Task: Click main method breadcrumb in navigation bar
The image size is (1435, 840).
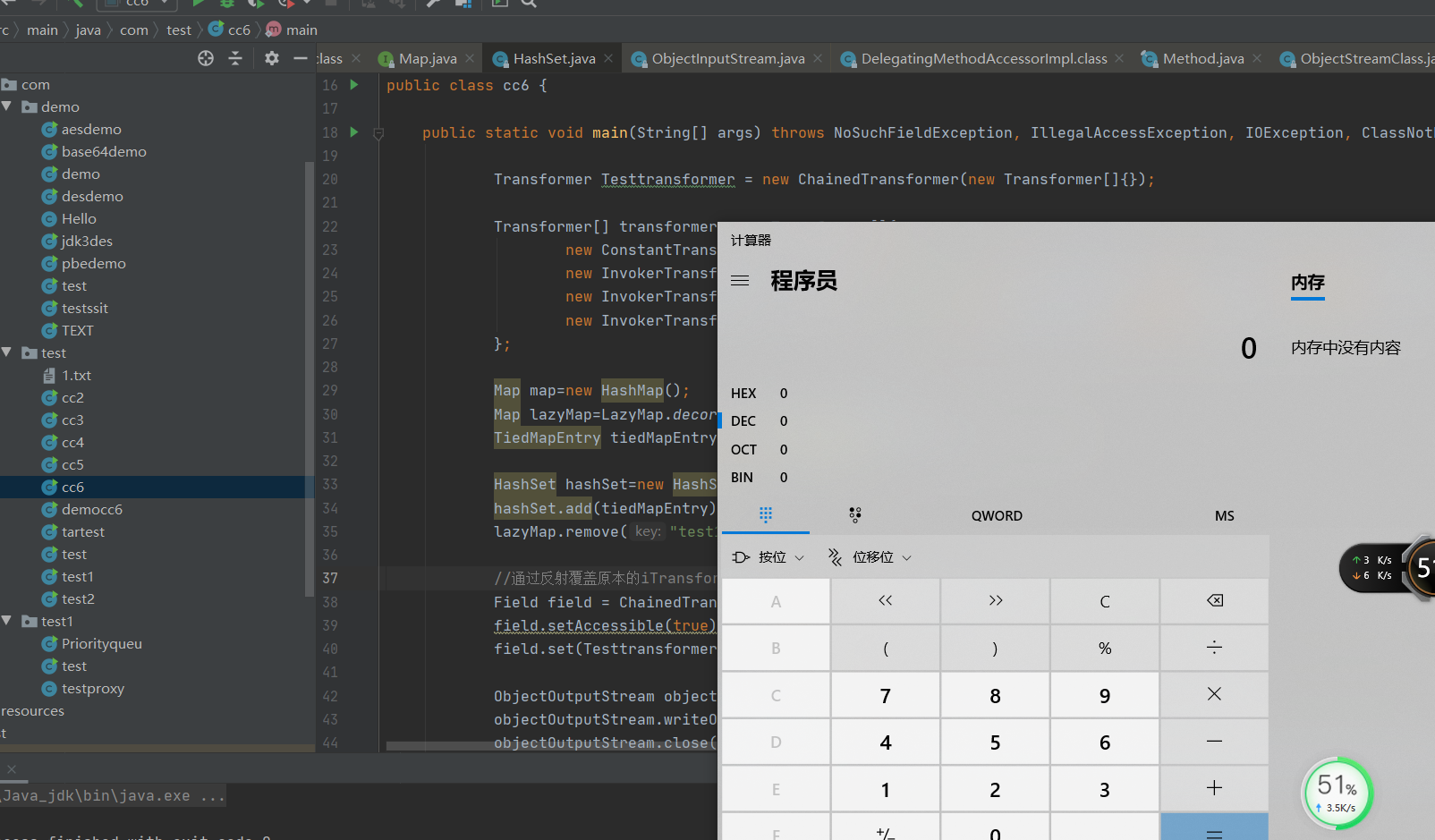Action: click(x=292, y=30)
